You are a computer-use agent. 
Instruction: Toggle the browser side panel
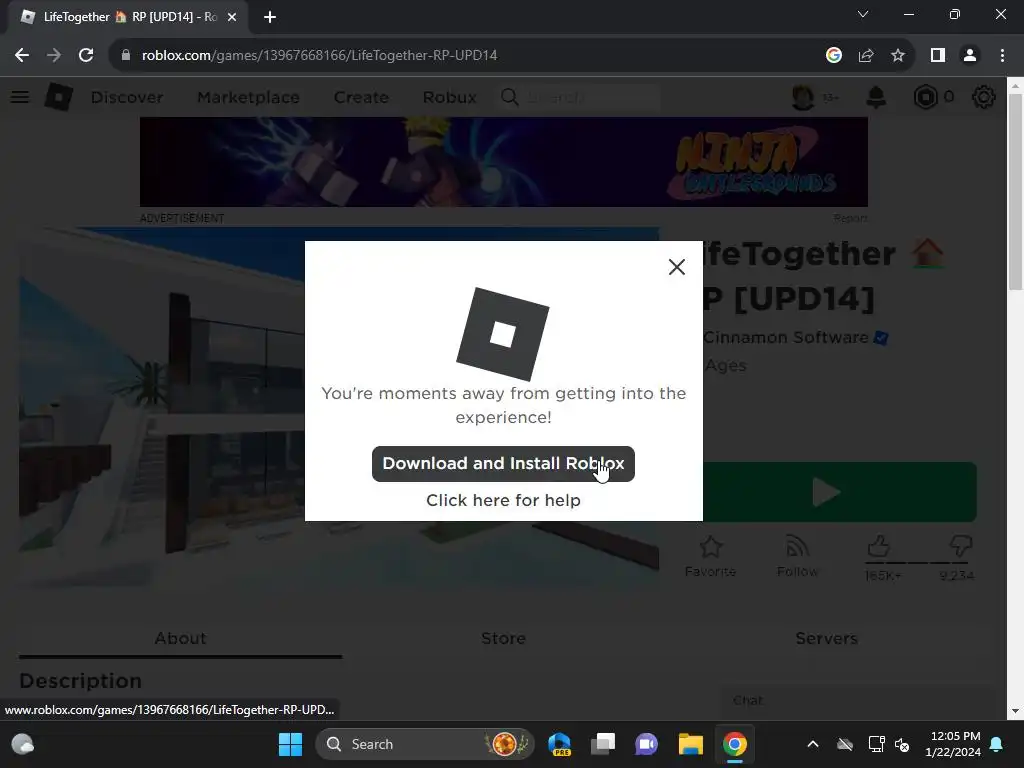(938, 56)
